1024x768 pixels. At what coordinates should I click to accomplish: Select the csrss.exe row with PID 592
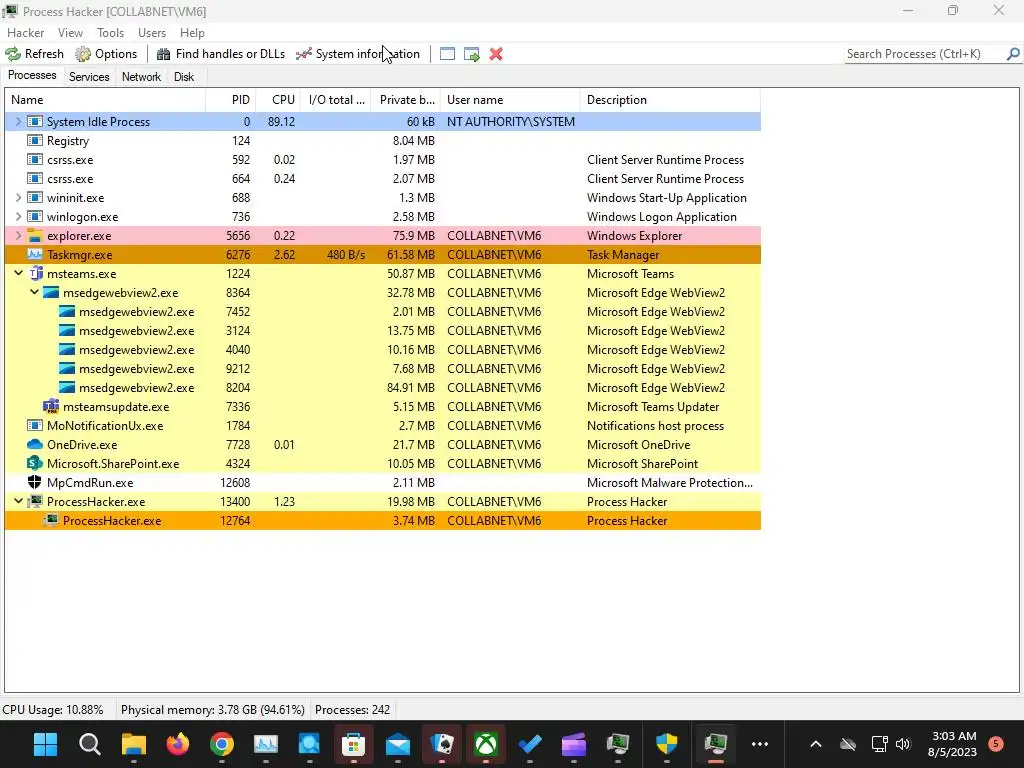click(x=383, y=159)
